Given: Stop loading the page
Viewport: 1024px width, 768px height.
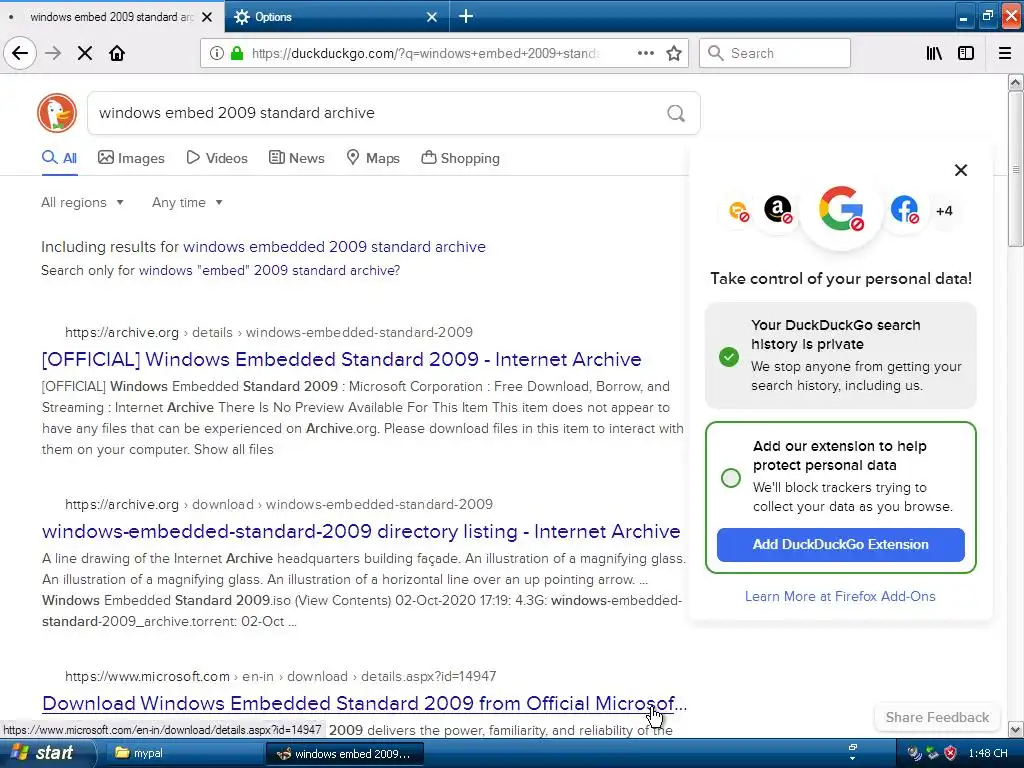Looking at the screenshot, I should point(85,53).
